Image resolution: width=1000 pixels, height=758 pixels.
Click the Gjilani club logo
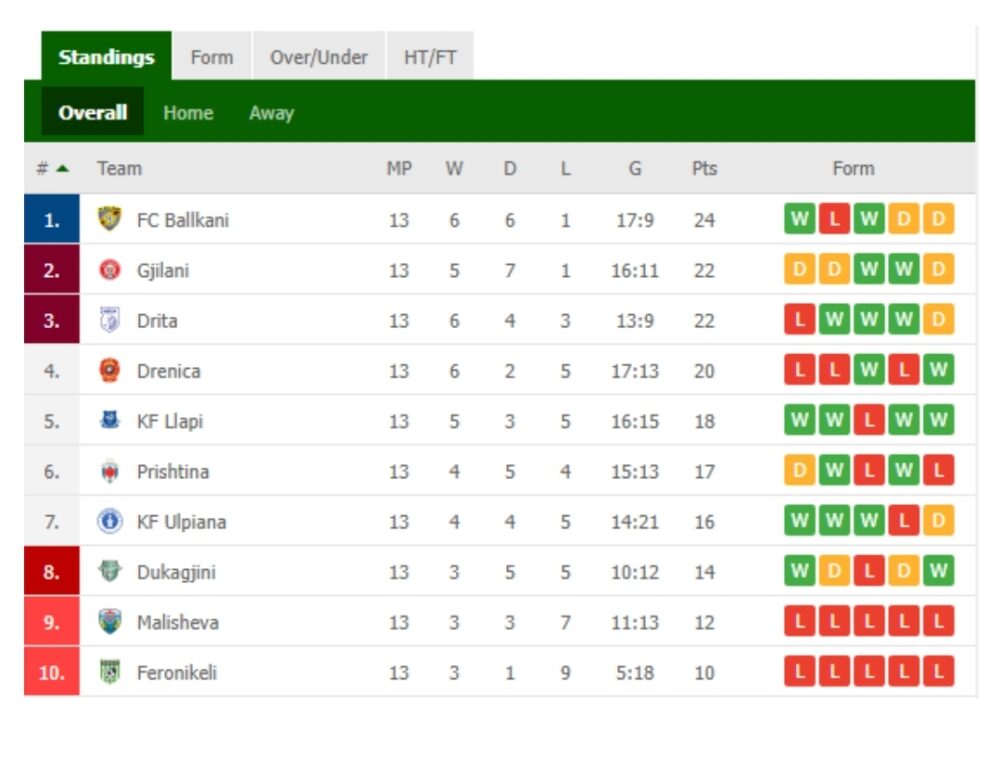[110, 270]
